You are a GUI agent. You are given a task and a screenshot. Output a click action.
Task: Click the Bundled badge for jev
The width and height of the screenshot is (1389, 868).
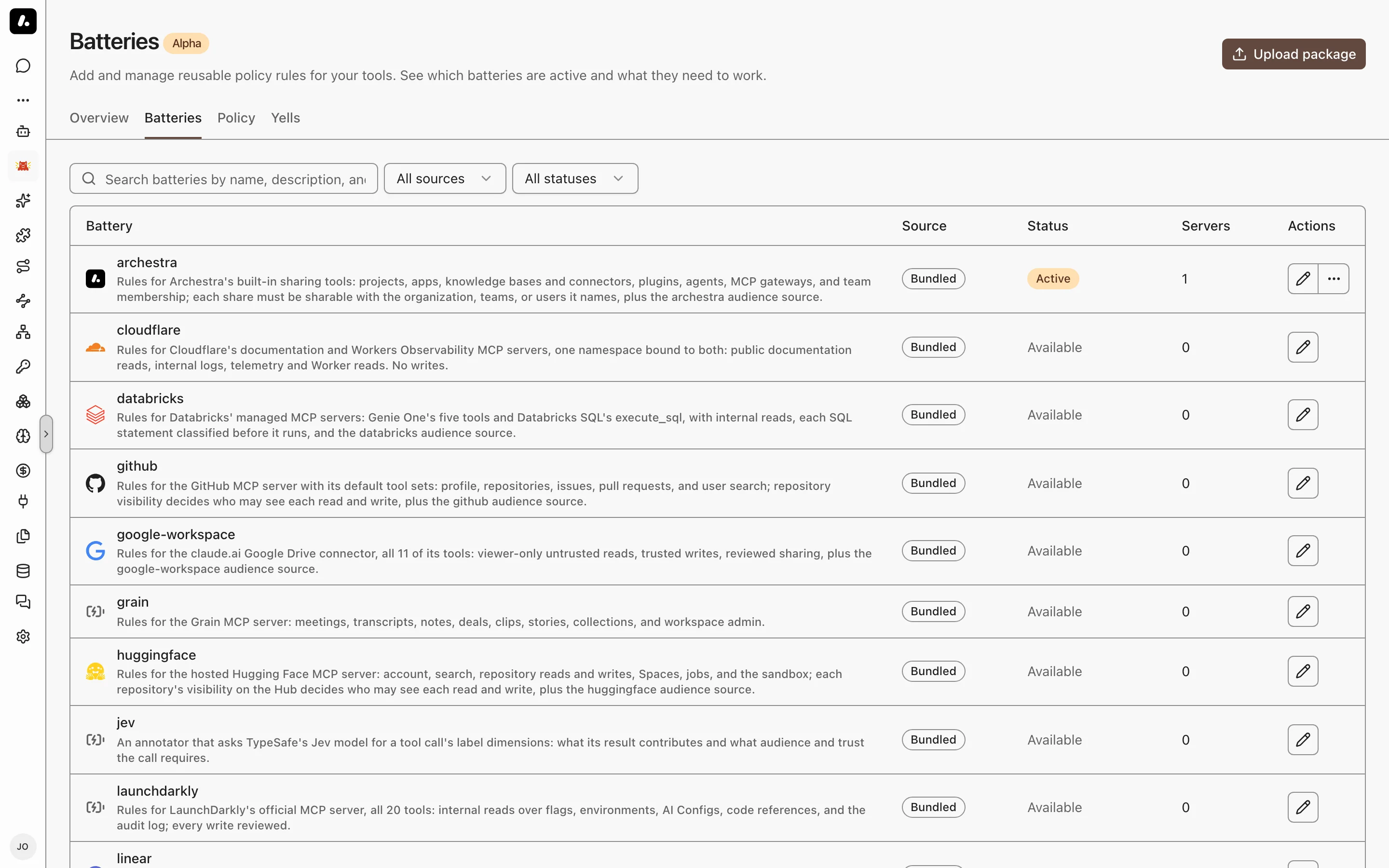[933, 740]
